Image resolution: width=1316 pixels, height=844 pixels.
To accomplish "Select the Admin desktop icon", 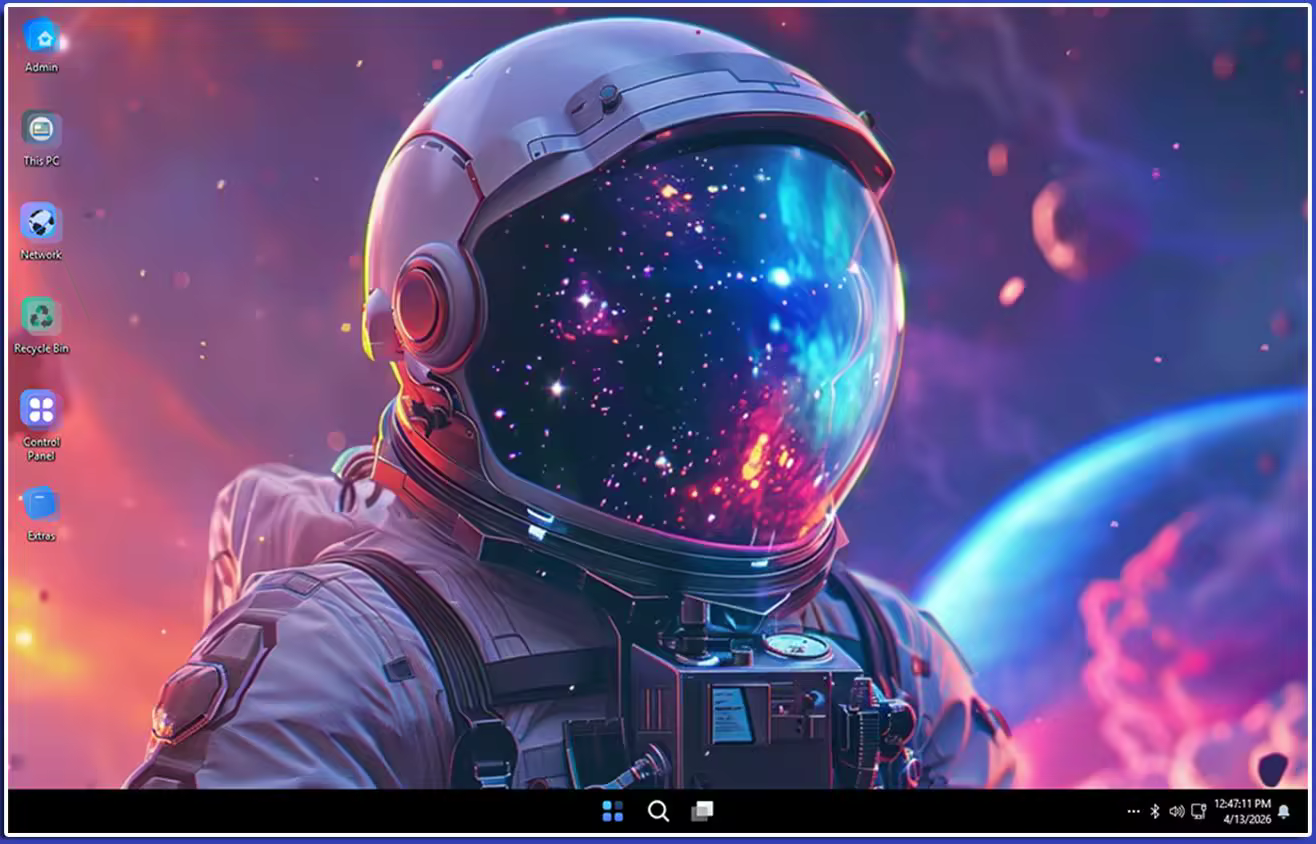I will 41,38.
